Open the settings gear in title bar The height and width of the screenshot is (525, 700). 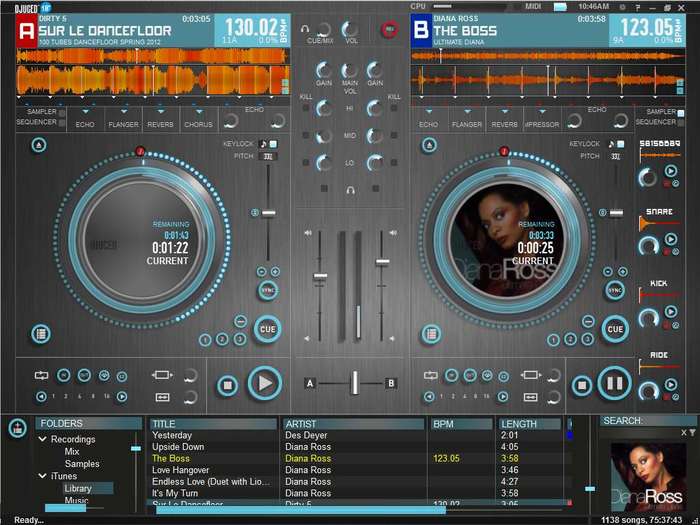pyautogui.click(x=623, y=7)
